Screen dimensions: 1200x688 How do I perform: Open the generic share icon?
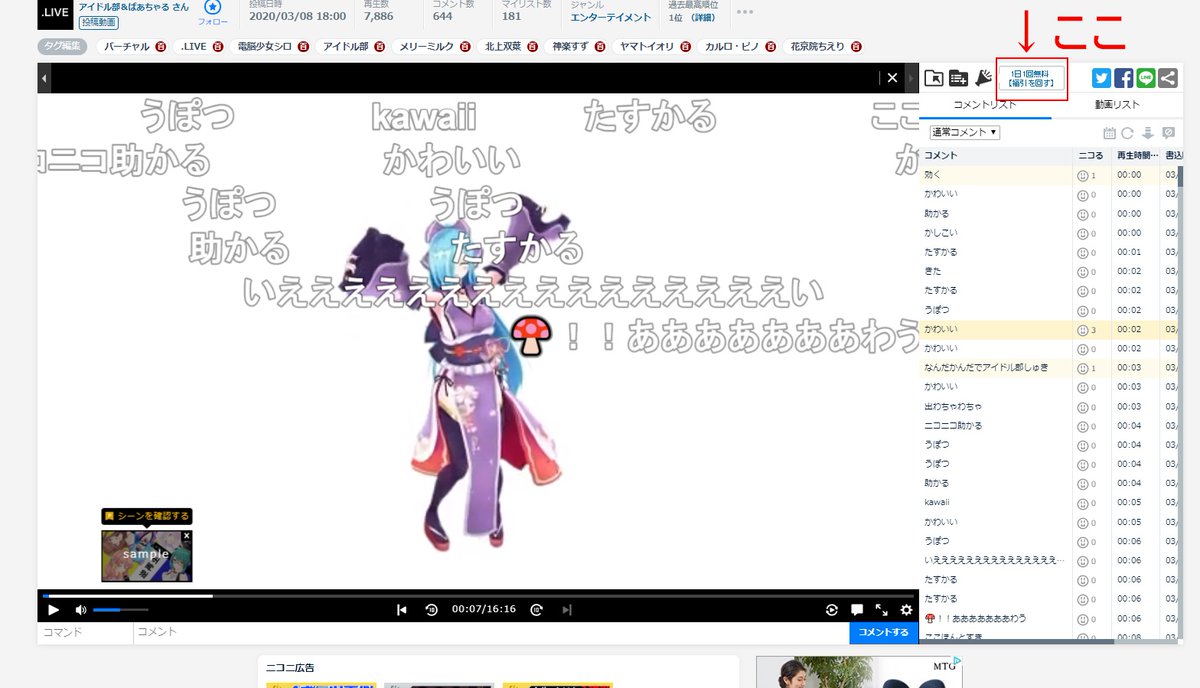(x=1168, y=78)
